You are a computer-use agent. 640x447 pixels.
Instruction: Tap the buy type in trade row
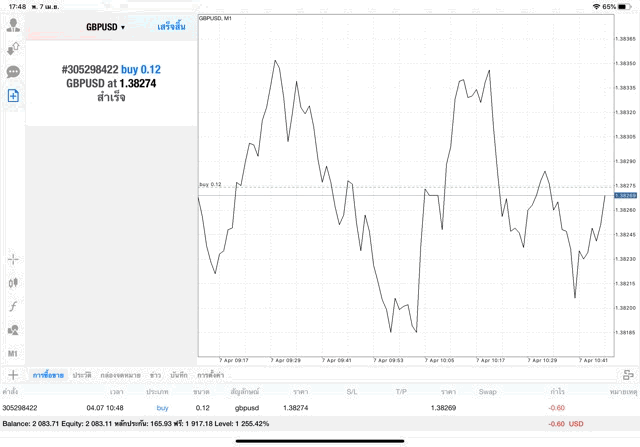pos(162,408)
